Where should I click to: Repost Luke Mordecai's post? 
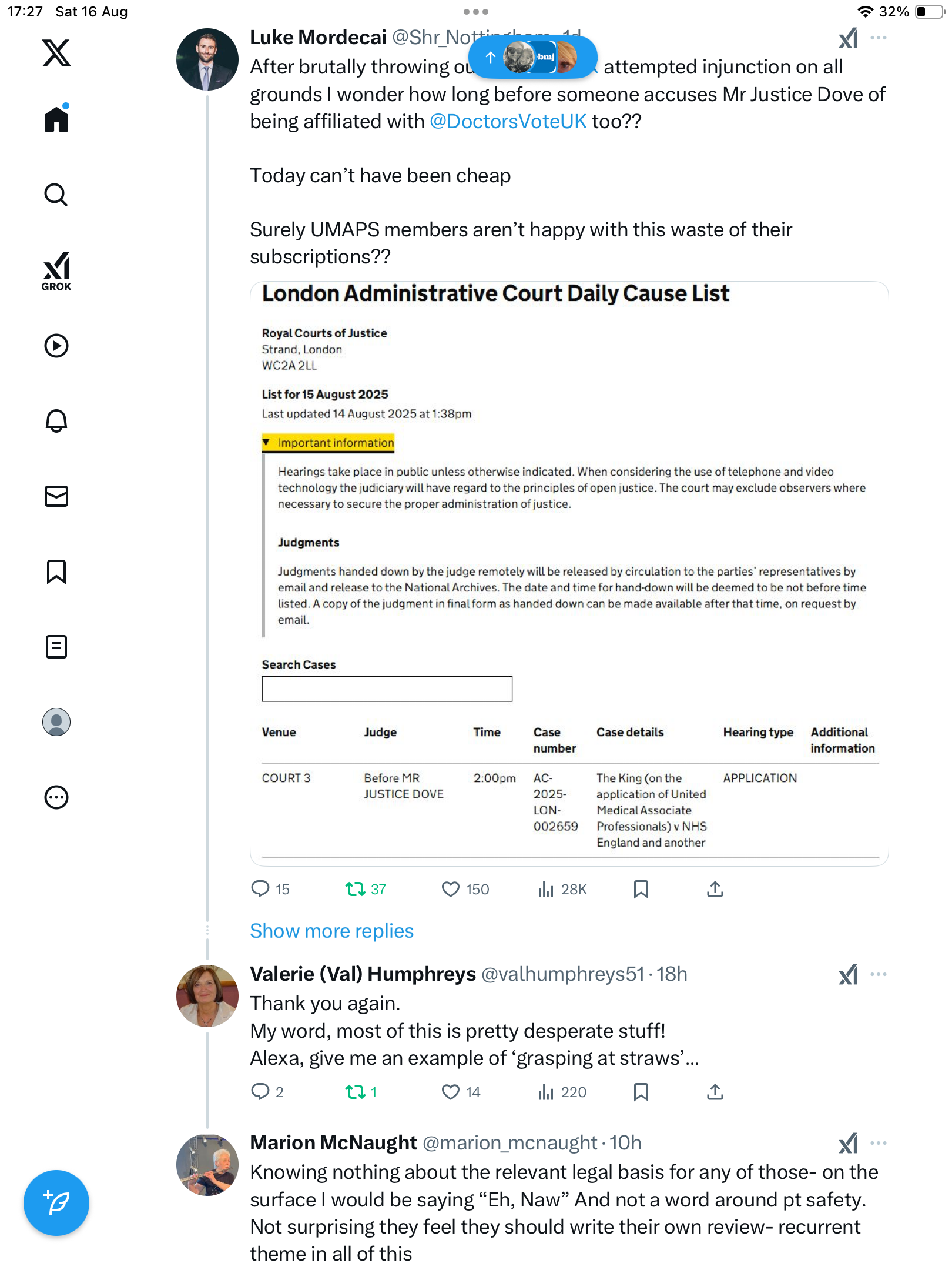356,889
